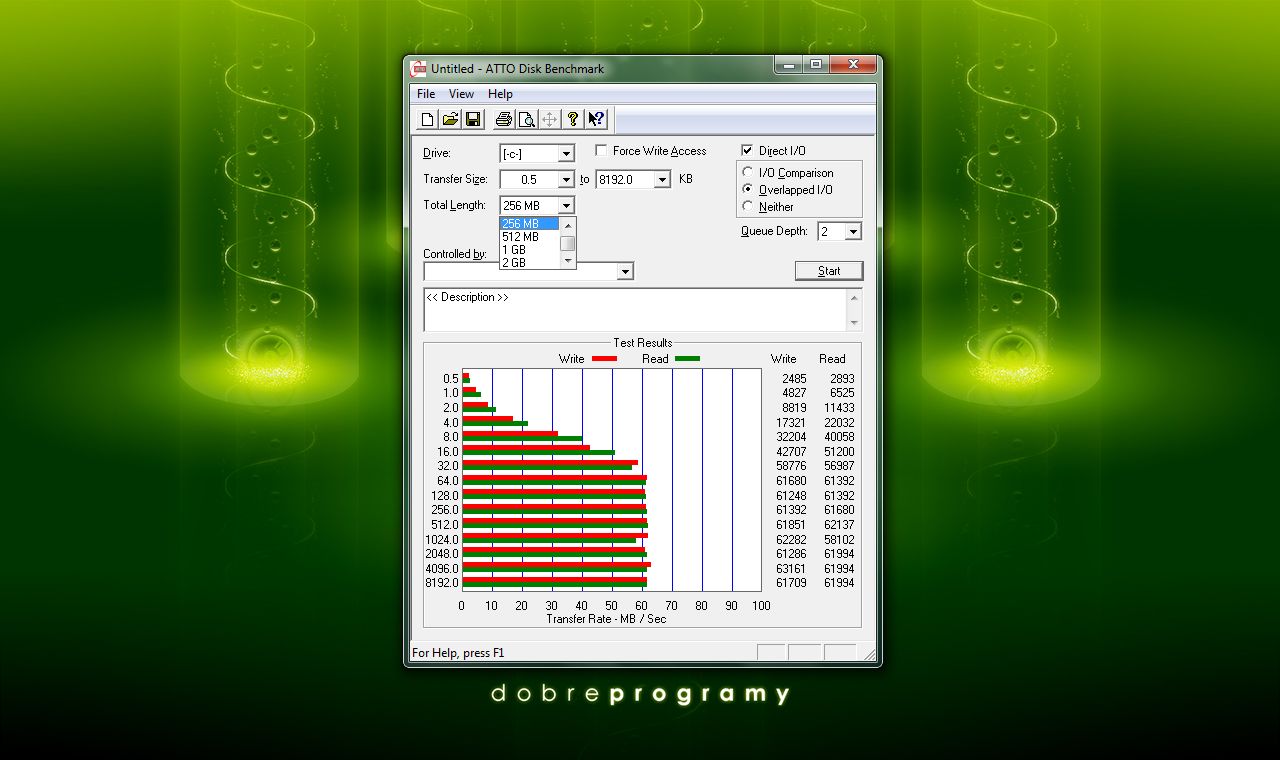
Task: Select the Neither radio button
Action: [x=748, y=207]
